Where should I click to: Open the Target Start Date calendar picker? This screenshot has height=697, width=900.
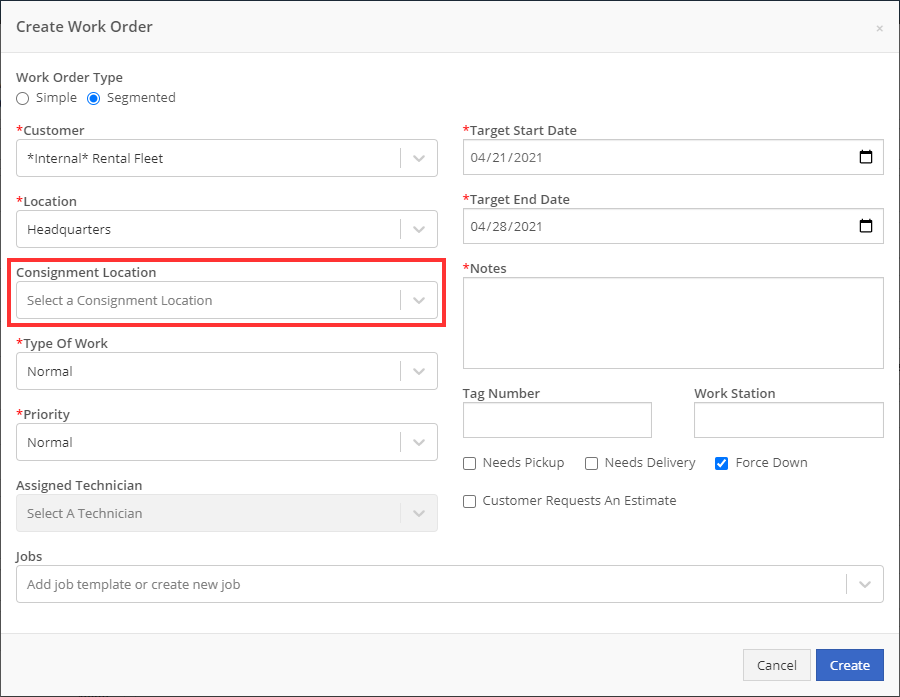coord(866,157)
